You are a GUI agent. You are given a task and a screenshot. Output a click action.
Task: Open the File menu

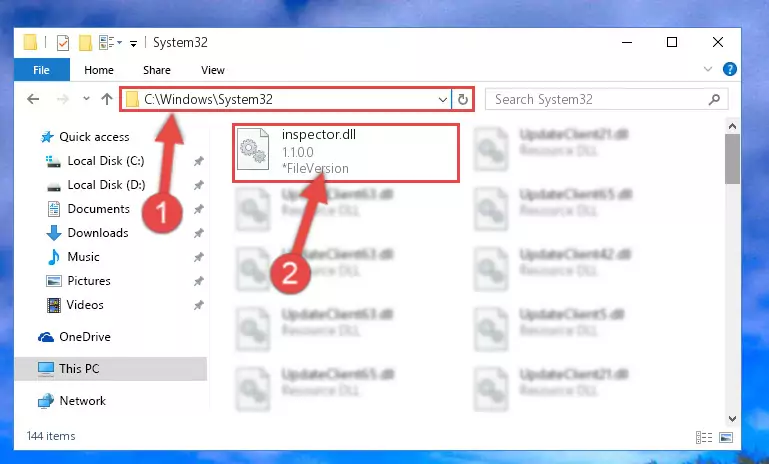pyautogui.click(x=42, y=70)
